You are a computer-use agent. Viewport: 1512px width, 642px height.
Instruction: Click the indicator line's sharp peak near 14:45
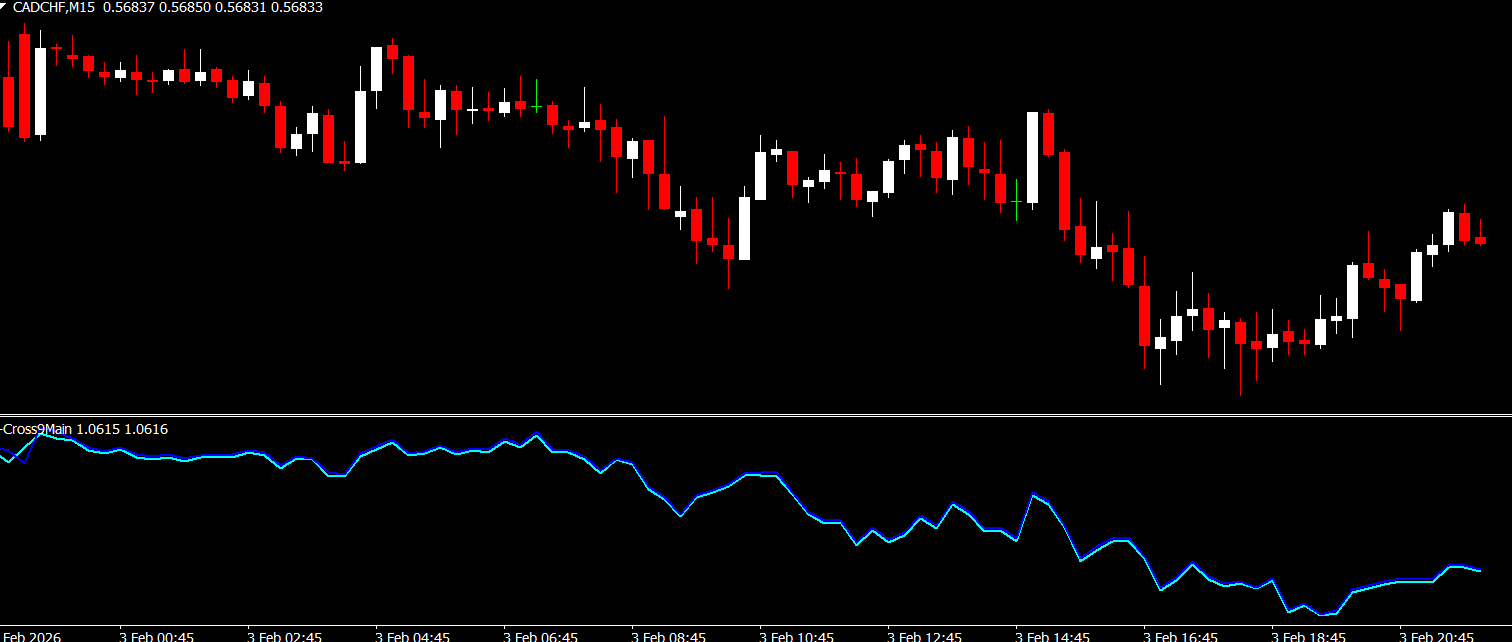1033,495
